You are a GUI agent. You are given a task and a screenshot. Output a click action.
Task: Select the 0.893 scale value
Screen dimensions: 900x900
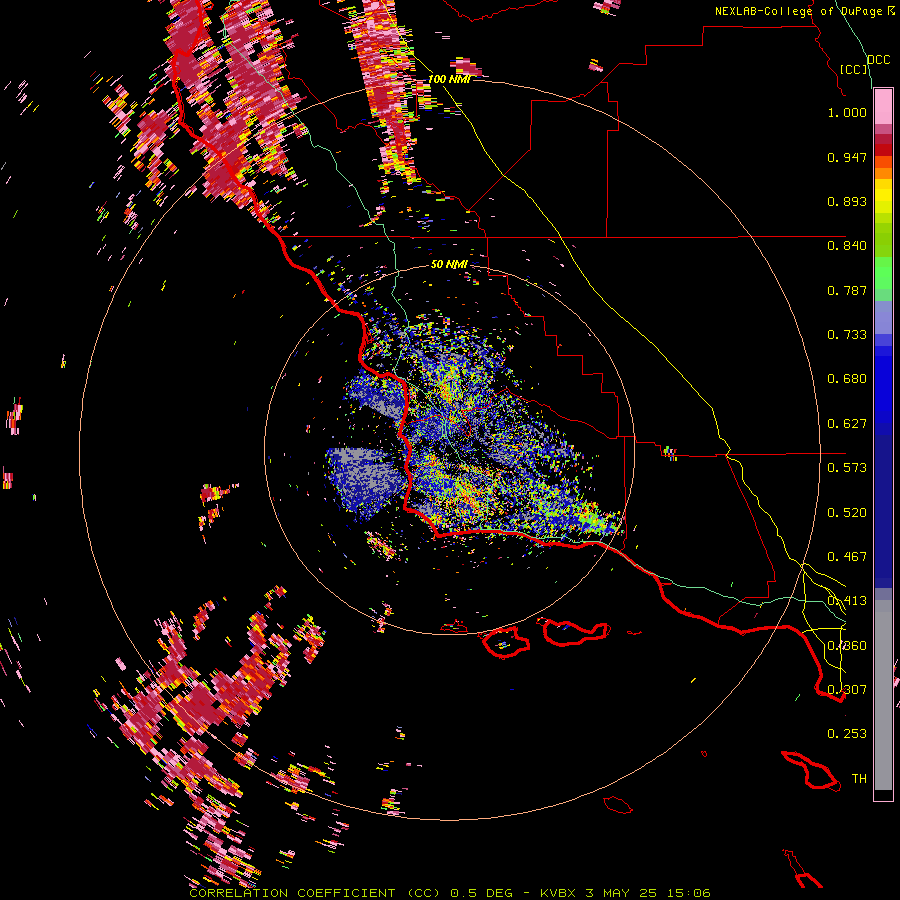tap(847, 201)
